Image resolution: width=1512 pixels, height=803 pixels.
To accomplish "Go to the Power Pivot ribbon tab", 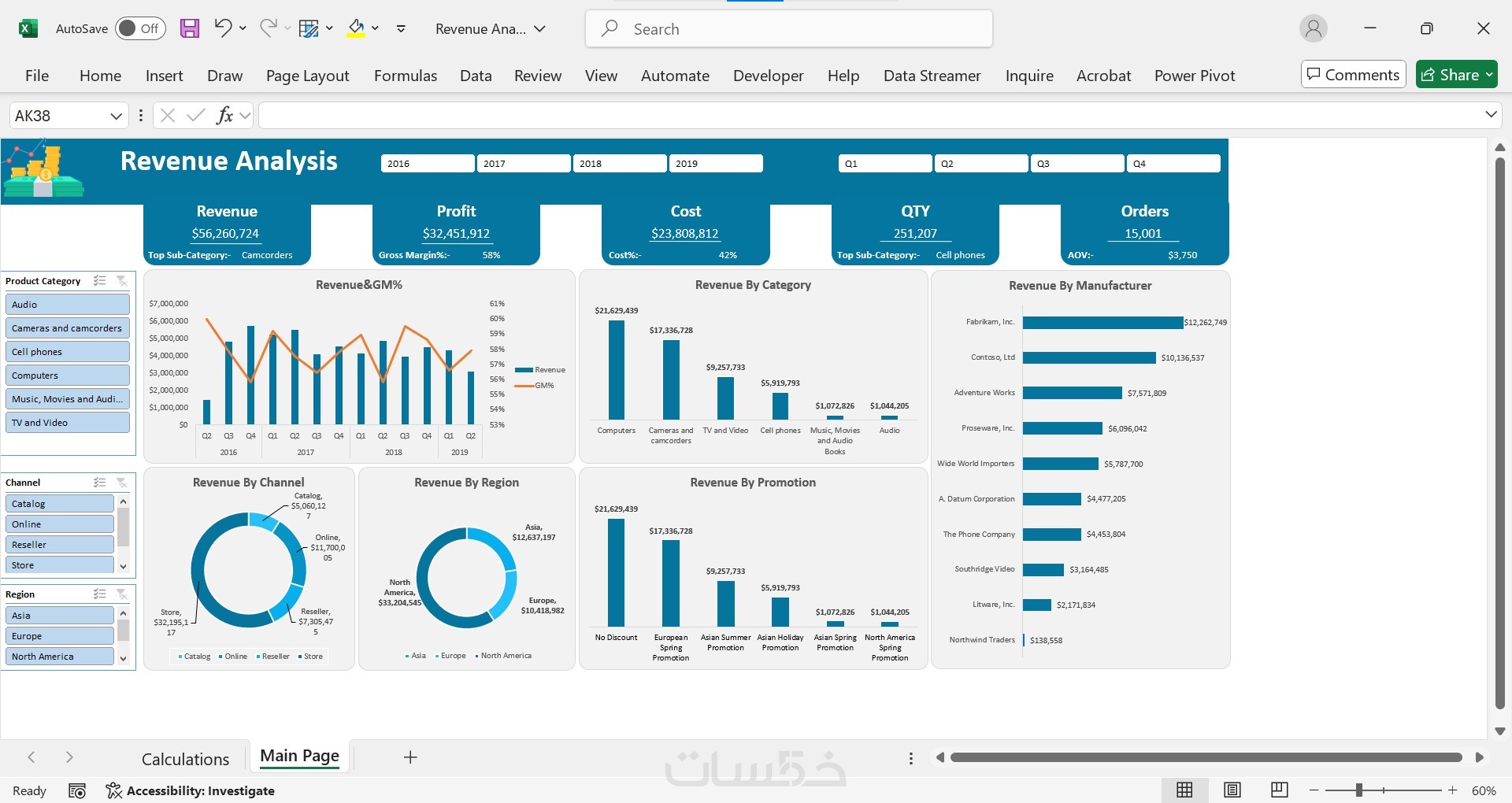I will pyautogui.click(x=1195, y=76).
